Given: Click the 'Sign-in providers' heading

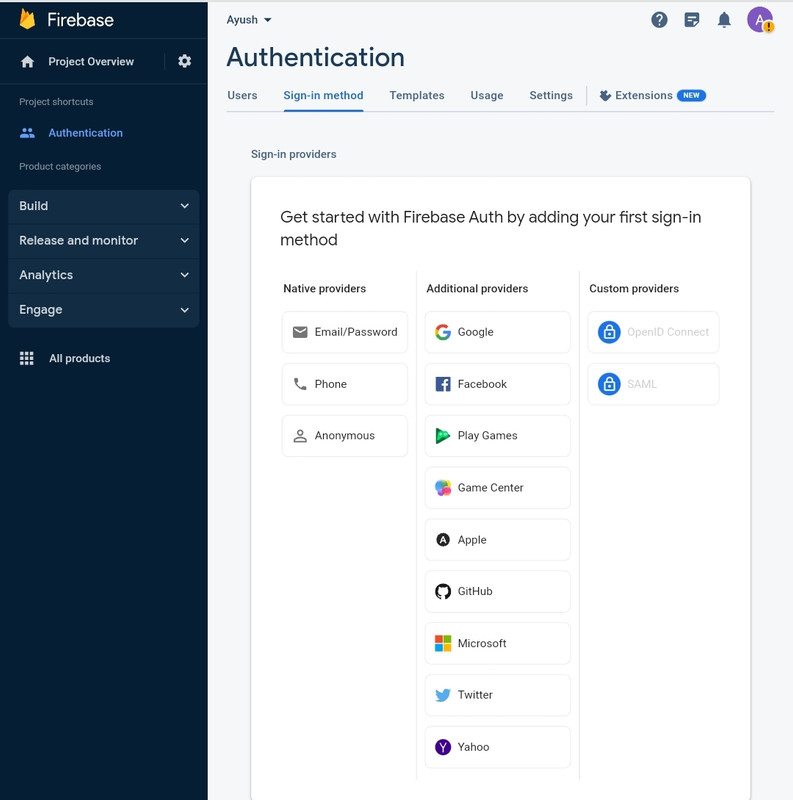Looking at the screenshot, I should point(293,154).
